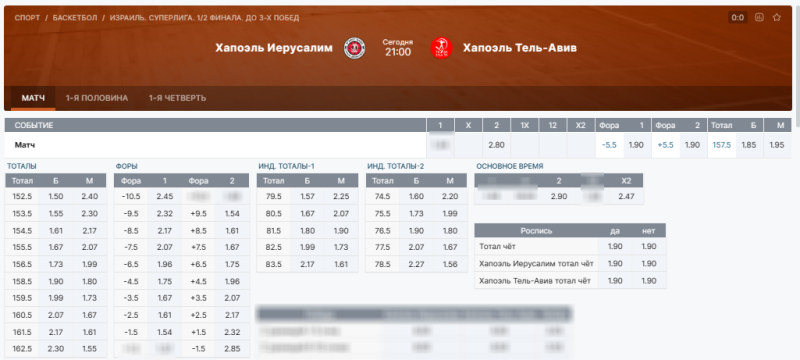
Task: Choose over 1.90 for total 158.5
Action: pos(56,281)
